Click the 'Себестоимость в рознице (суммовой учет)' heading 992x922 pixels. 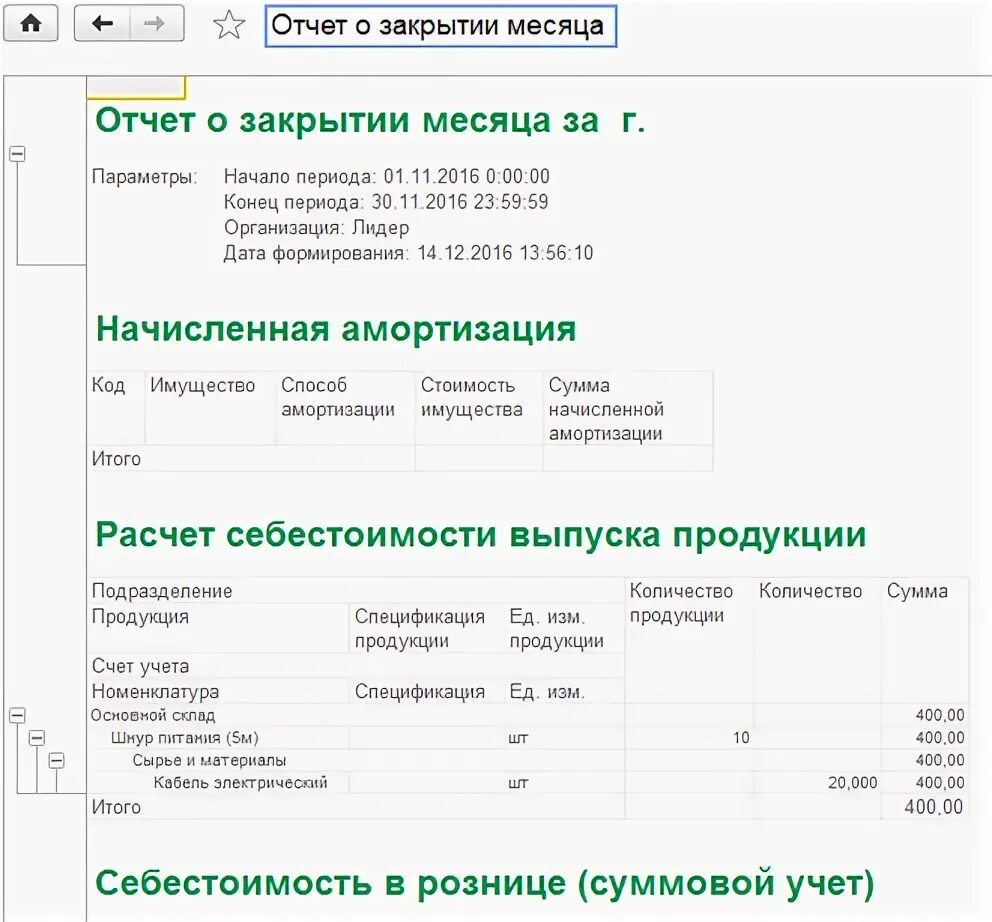[x=485, y=883]
